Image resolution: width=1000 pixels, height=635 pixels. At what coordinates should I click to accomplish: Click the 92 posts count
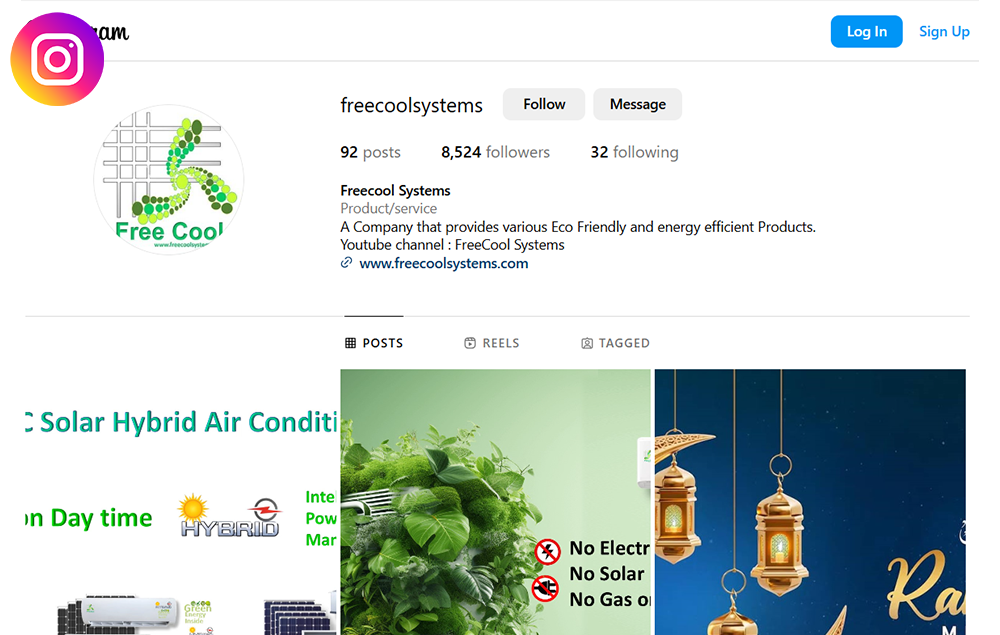coord(371,152)
